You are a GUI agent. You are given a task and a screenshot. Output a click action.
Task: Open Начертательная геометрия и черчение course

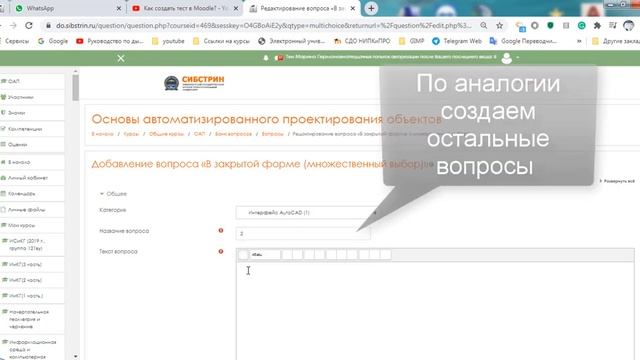click(x=32, y=319)
